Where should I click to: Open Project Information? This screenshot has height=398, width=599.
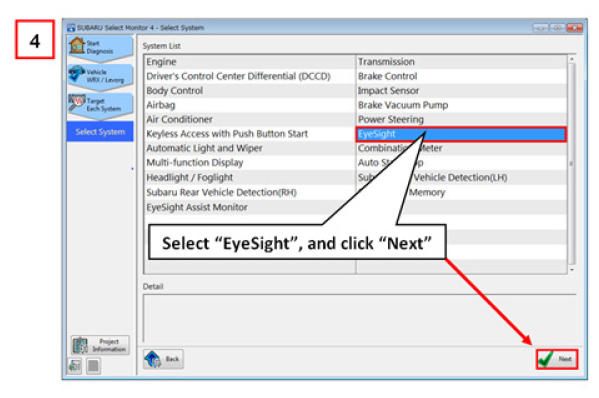(100, 345)
